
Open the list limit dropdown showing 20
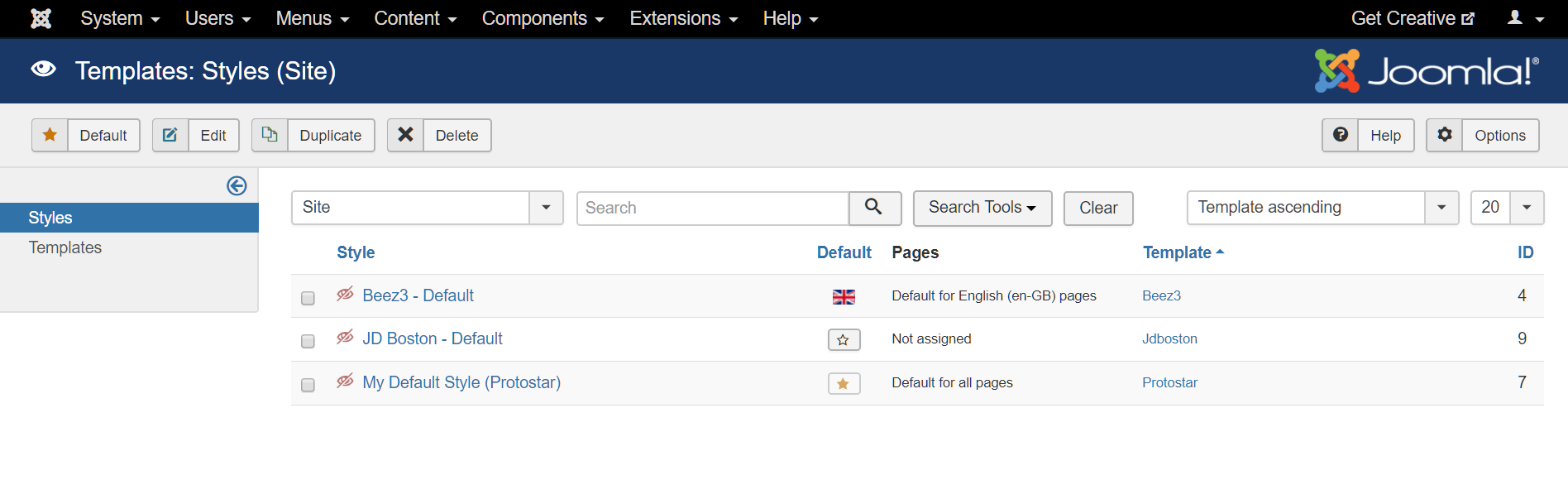point(1508,208)
